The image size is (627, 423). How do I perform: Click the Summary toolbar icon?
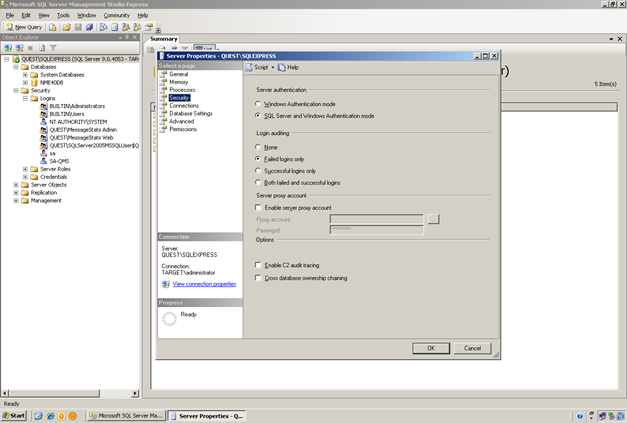click(115, 27)
